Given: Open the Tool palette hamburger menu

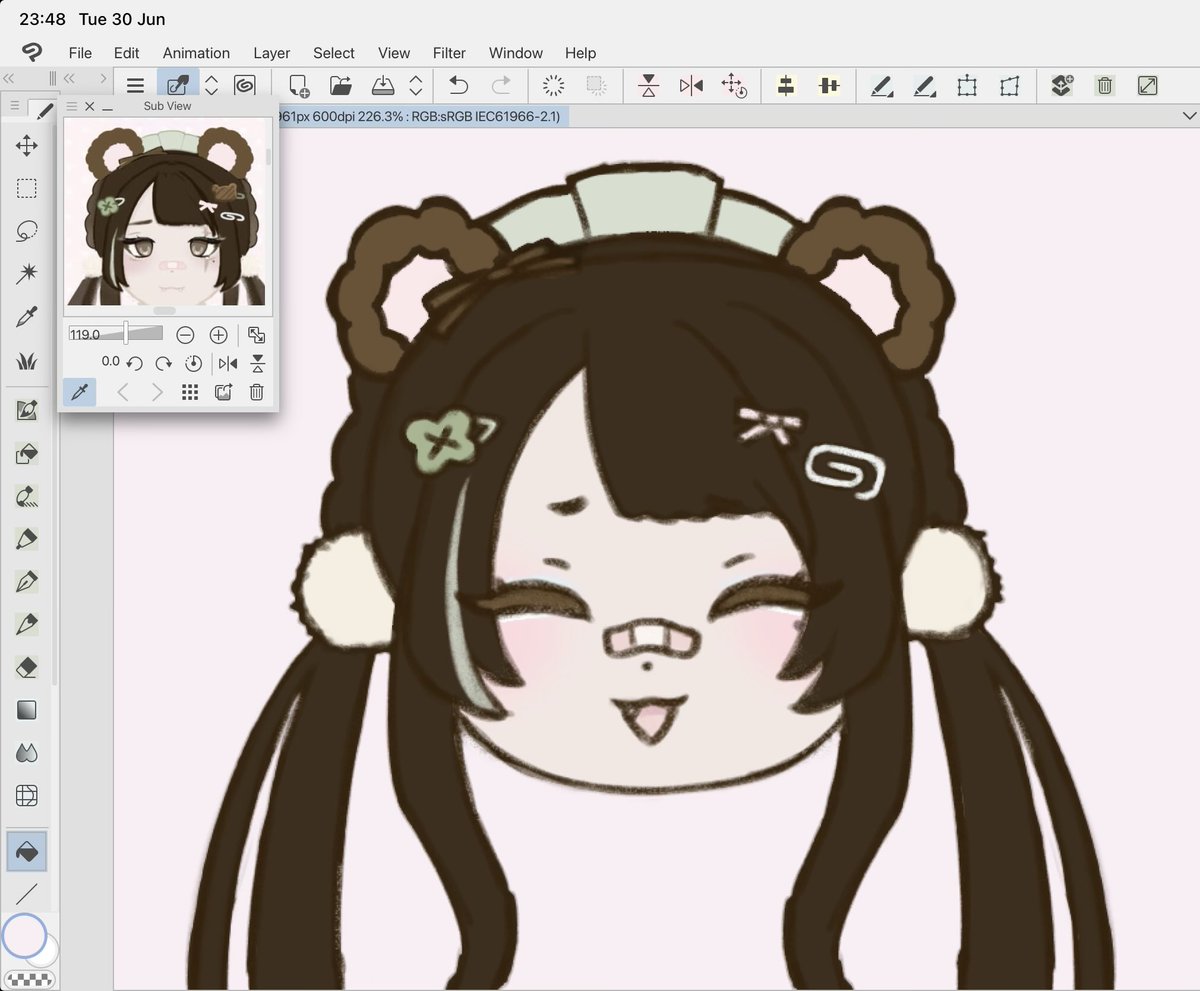Looking at the screenshot, I should tap(14, 105).
